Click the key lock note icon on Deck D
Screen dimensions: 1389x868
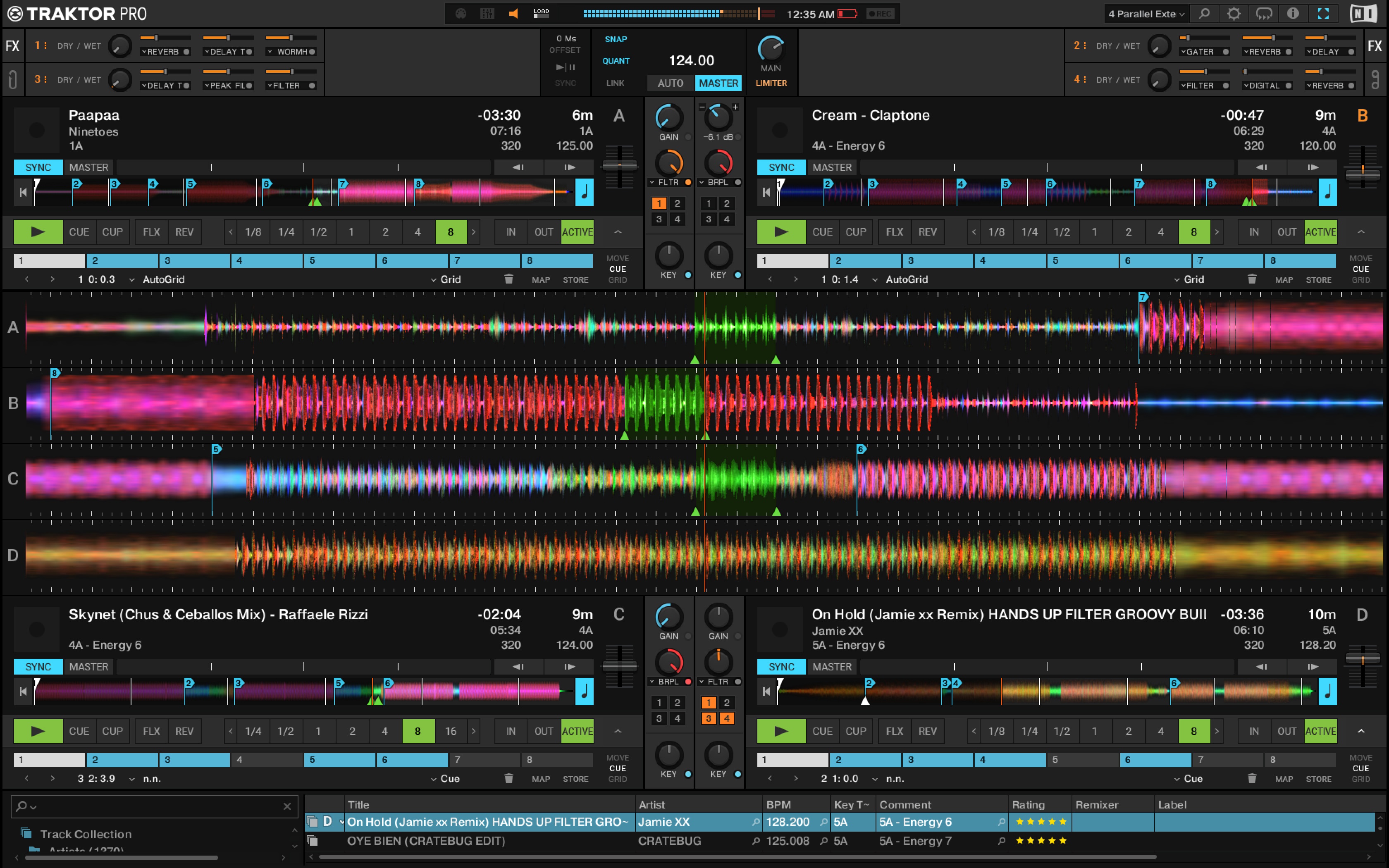1327,692
